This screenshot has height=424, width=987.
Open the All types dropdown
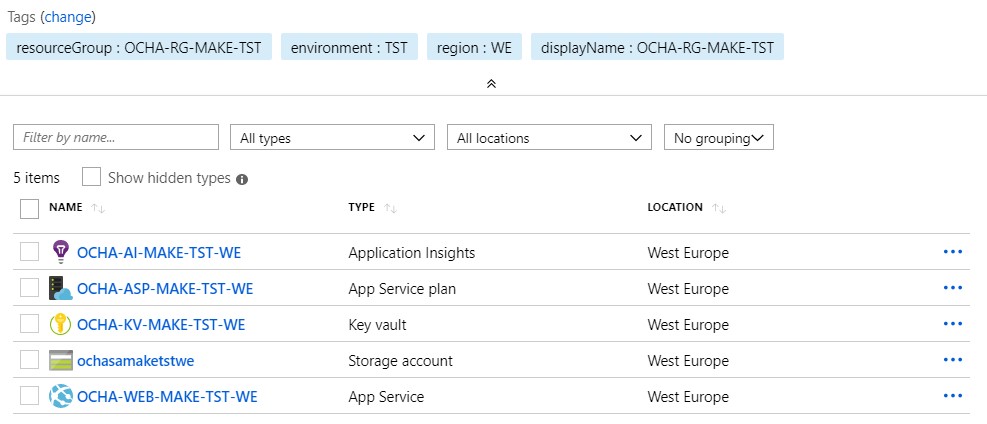(x=332, y=138)
